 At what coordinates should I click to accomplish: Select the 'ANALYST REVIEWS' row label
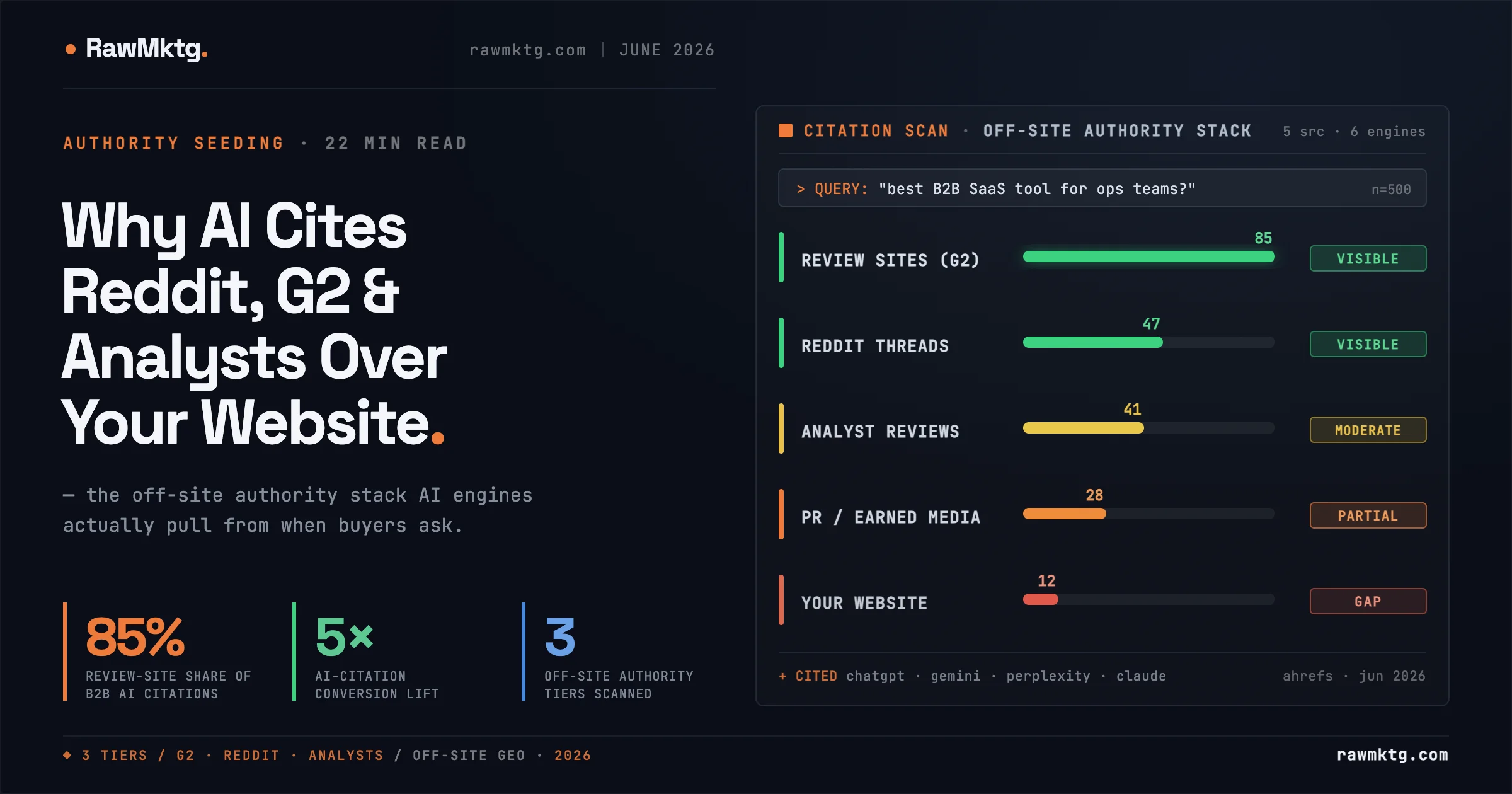880,431
